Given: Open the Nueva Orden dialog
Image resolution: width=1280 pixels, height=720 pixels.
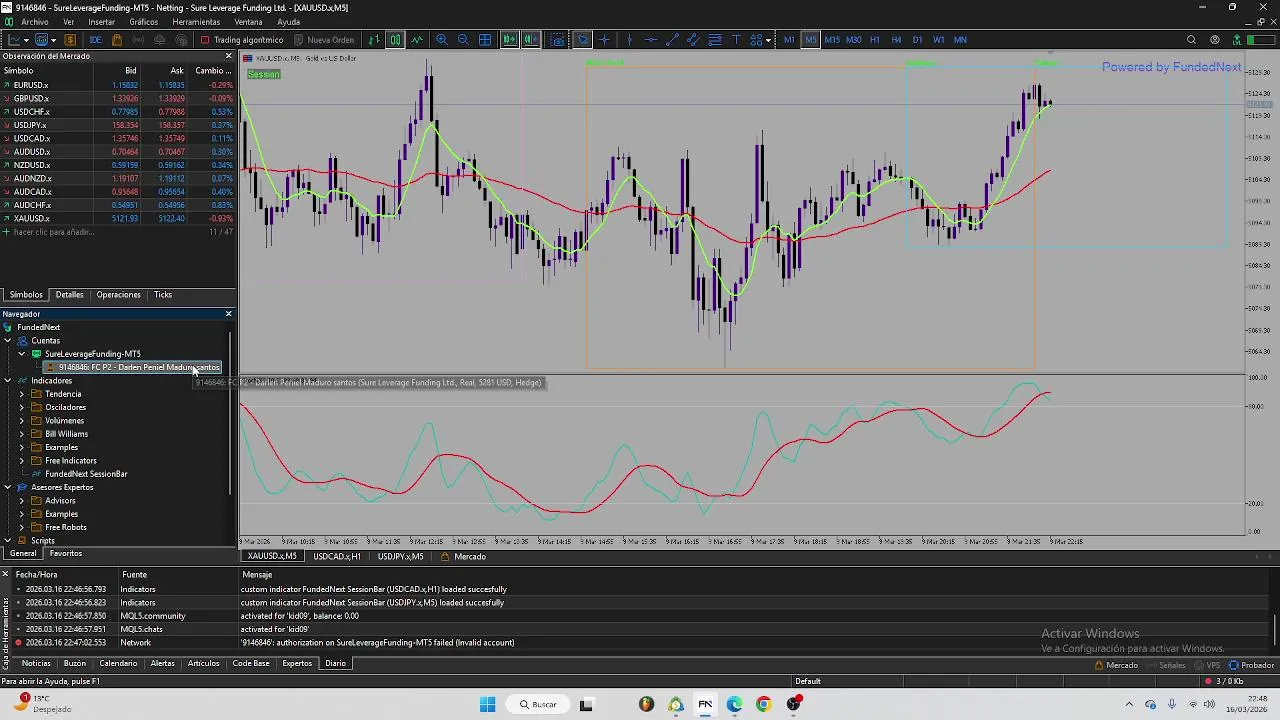Looking at the screenshot, I should click(x=325, y=40).
